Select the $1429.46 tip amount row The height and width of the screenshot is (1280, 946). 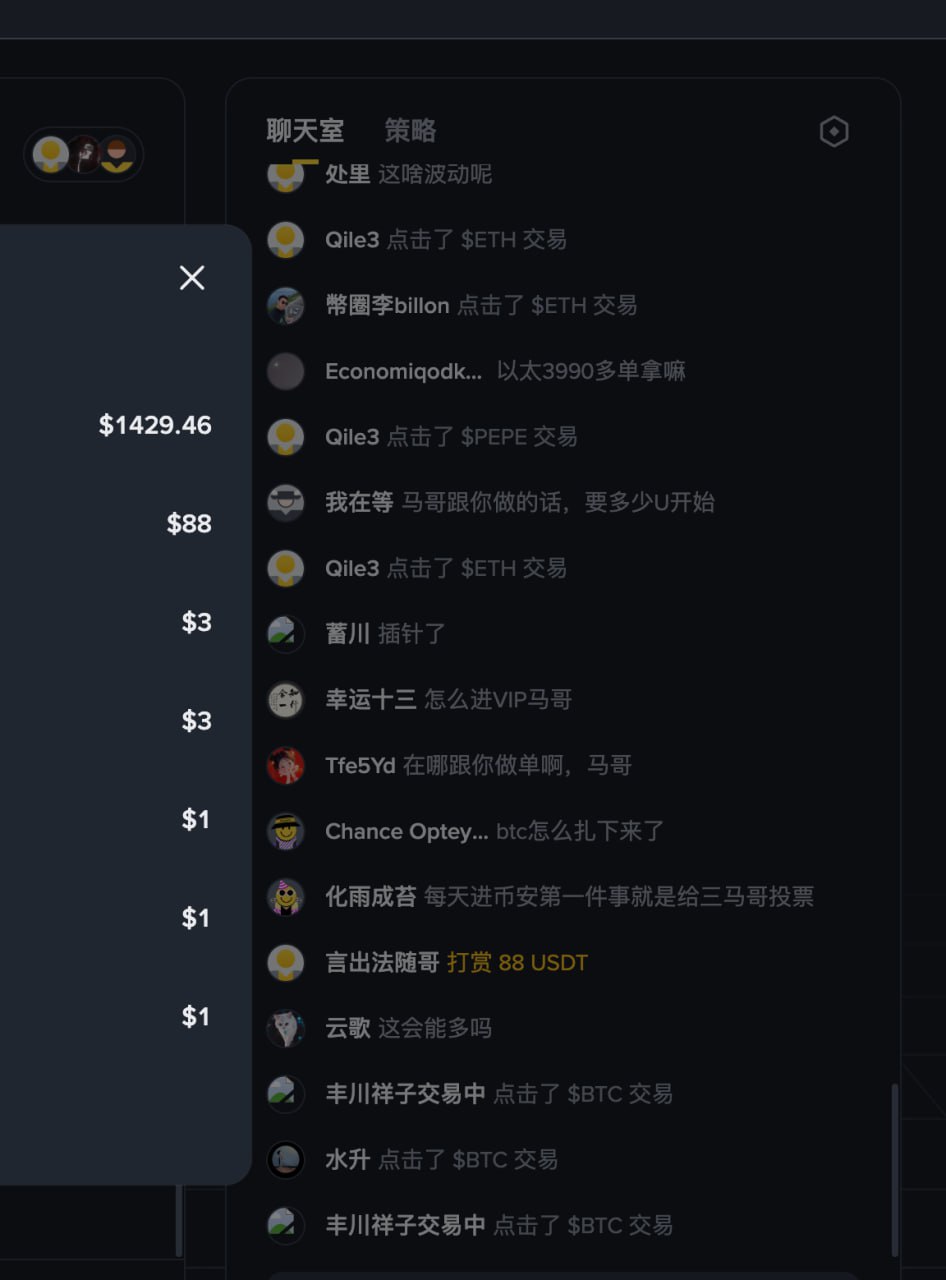pos(155,425)
